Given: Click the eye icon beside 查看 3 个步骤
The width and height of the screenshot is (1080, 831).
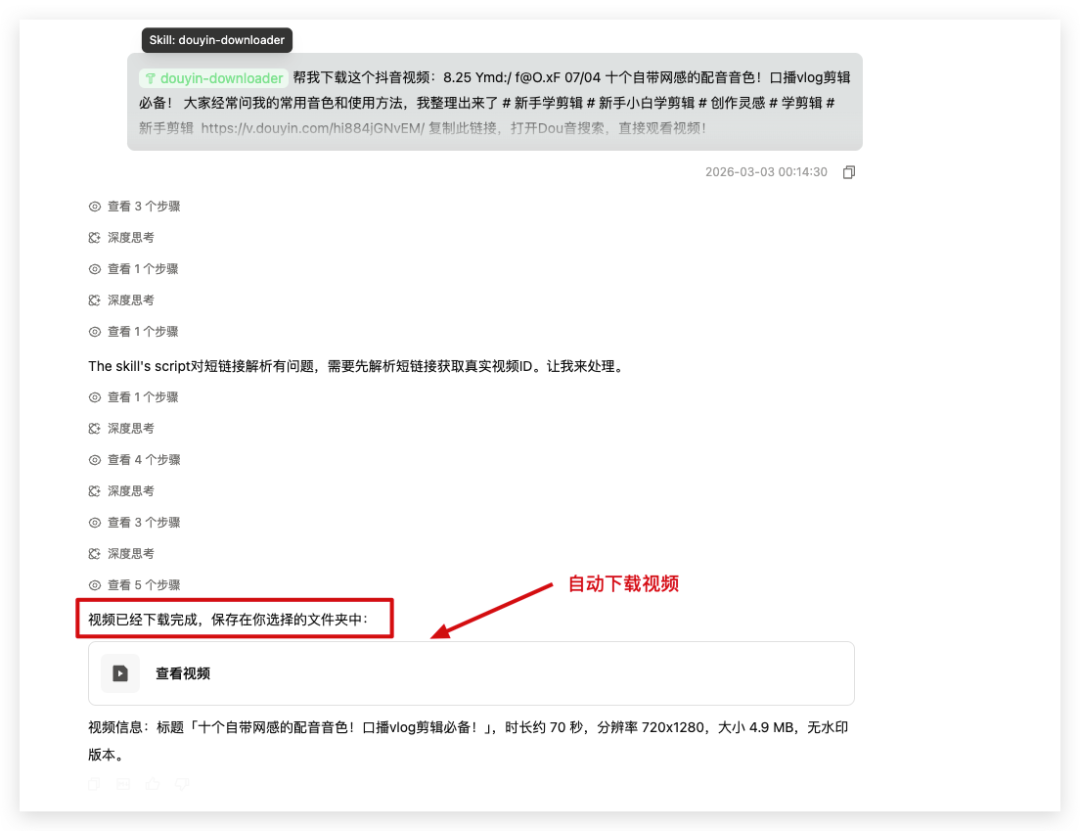Looking at the screenshot, I should [x=93, y=206].
